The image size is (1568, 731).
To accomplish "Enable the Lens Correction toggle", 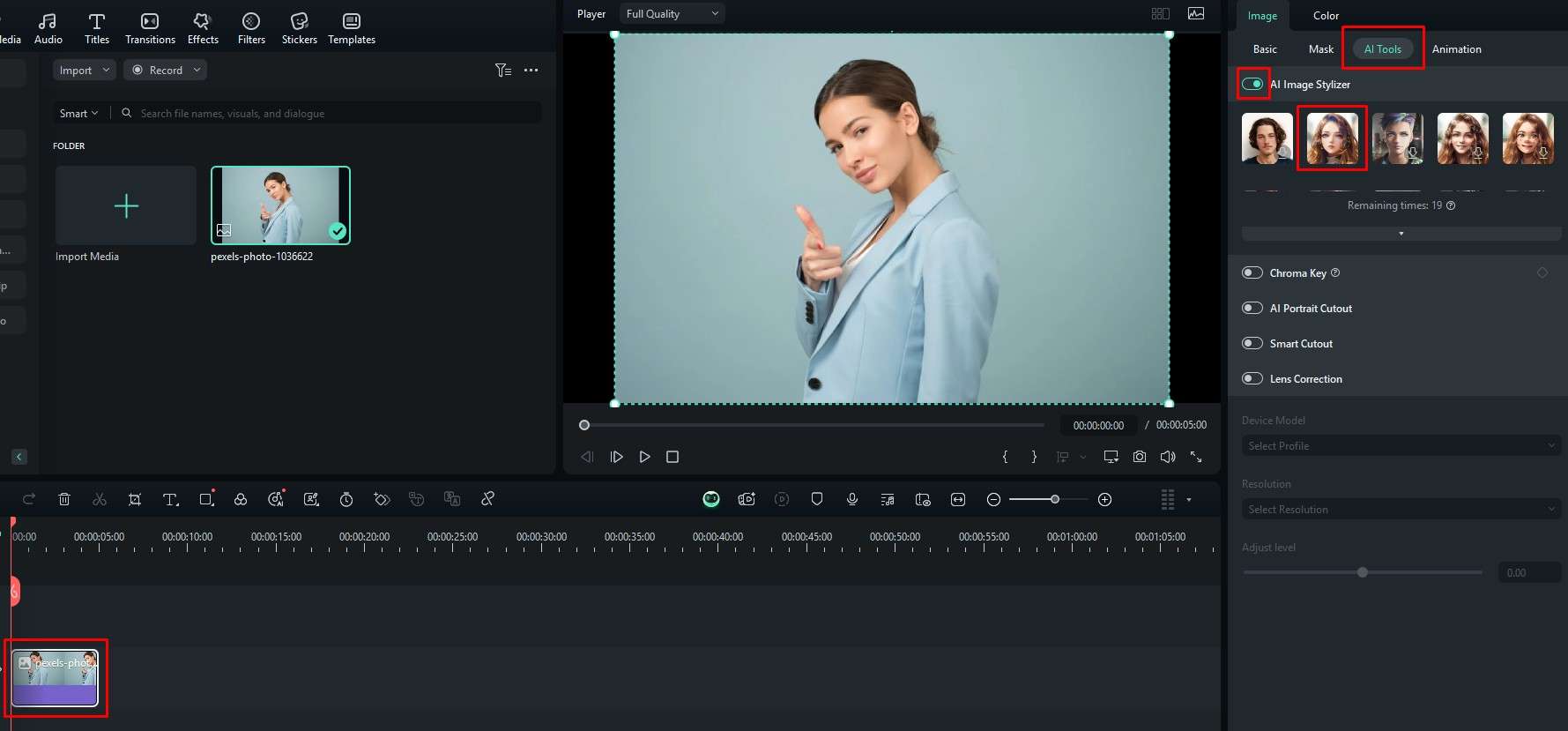I will [1252, 378].
